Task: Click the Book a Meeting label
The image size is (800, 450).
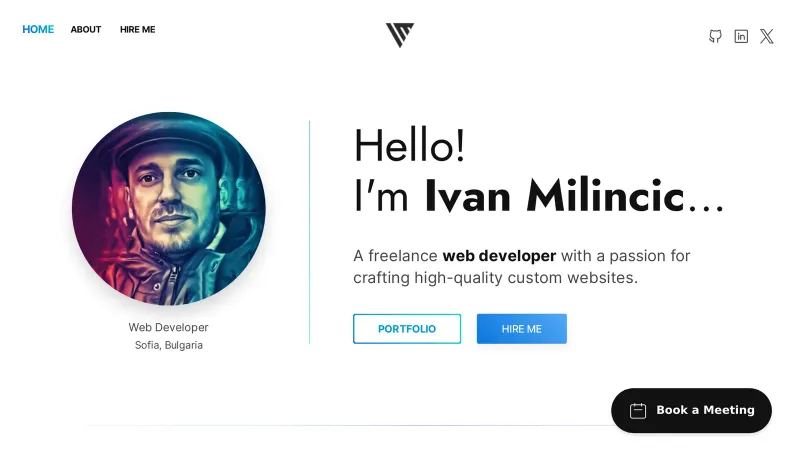Action: coord(705,410)
